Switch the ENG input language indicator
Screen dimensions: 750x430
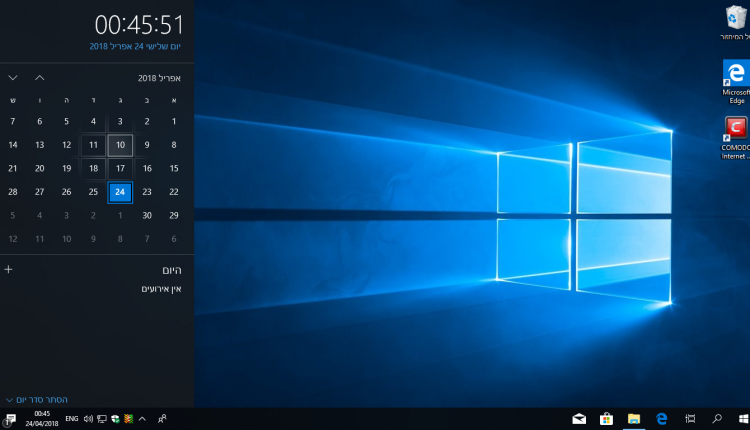point(72,419)
